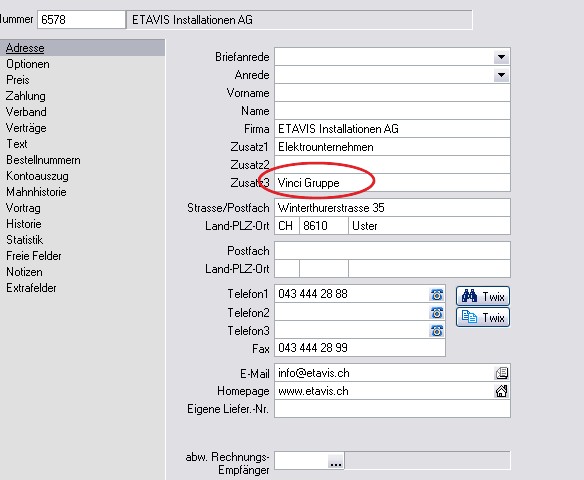The width and height of the screenshot is (584, 480).
Task: Switch to the Optionen section
Action: [28, 64]
